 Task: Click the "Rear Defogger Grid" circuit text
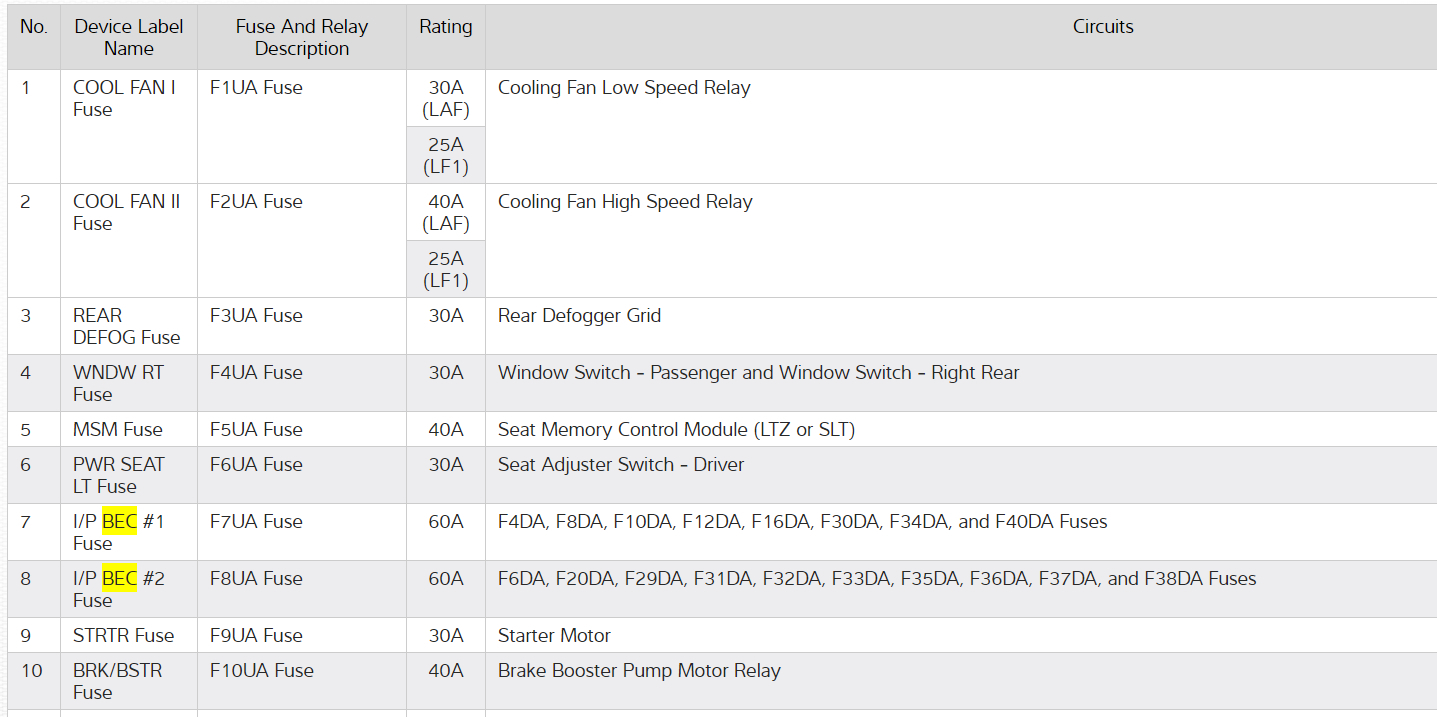[x=579, y=316]
